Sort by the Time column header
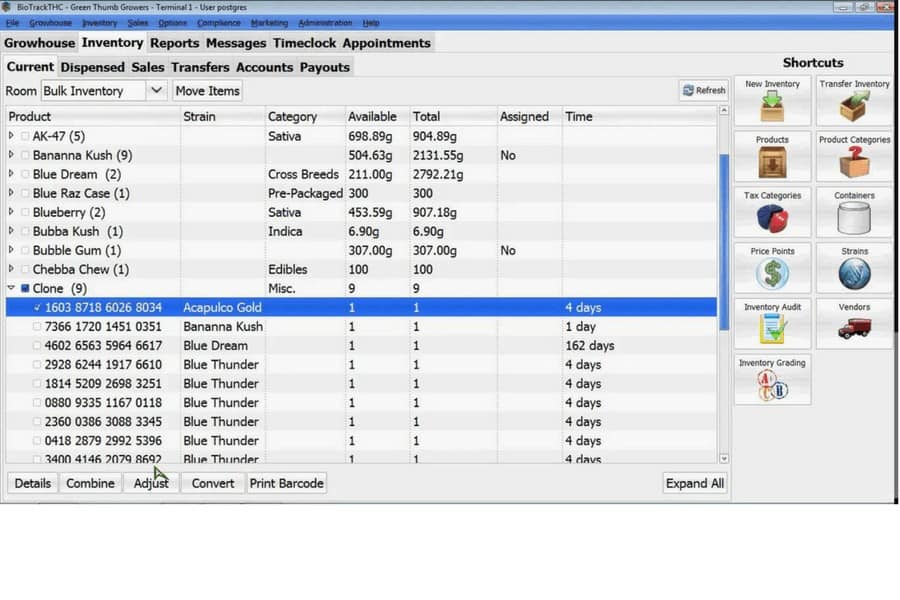This screenshot has width=900, height=600. coord(640,117)
